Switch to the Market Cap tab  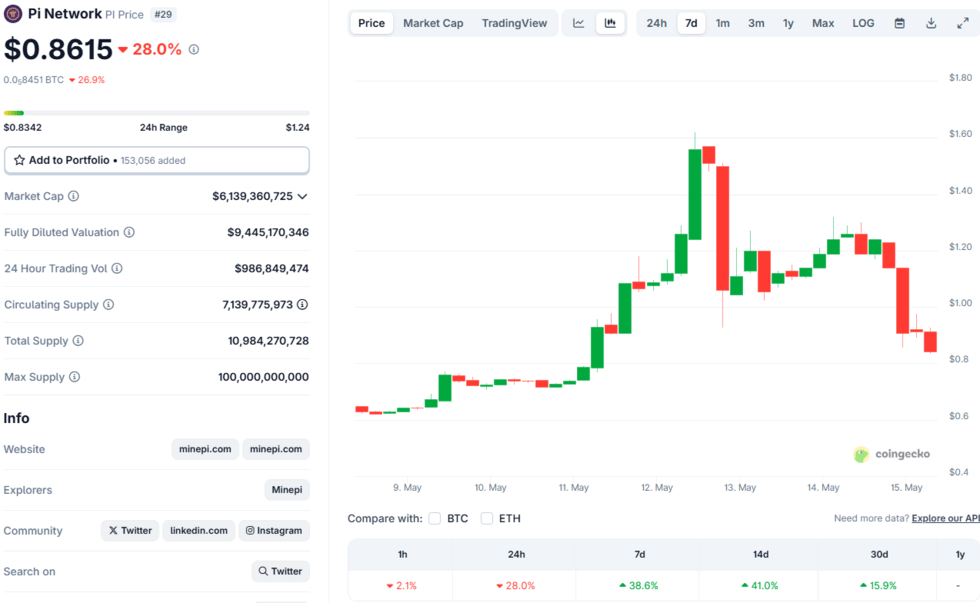[433, 22]
